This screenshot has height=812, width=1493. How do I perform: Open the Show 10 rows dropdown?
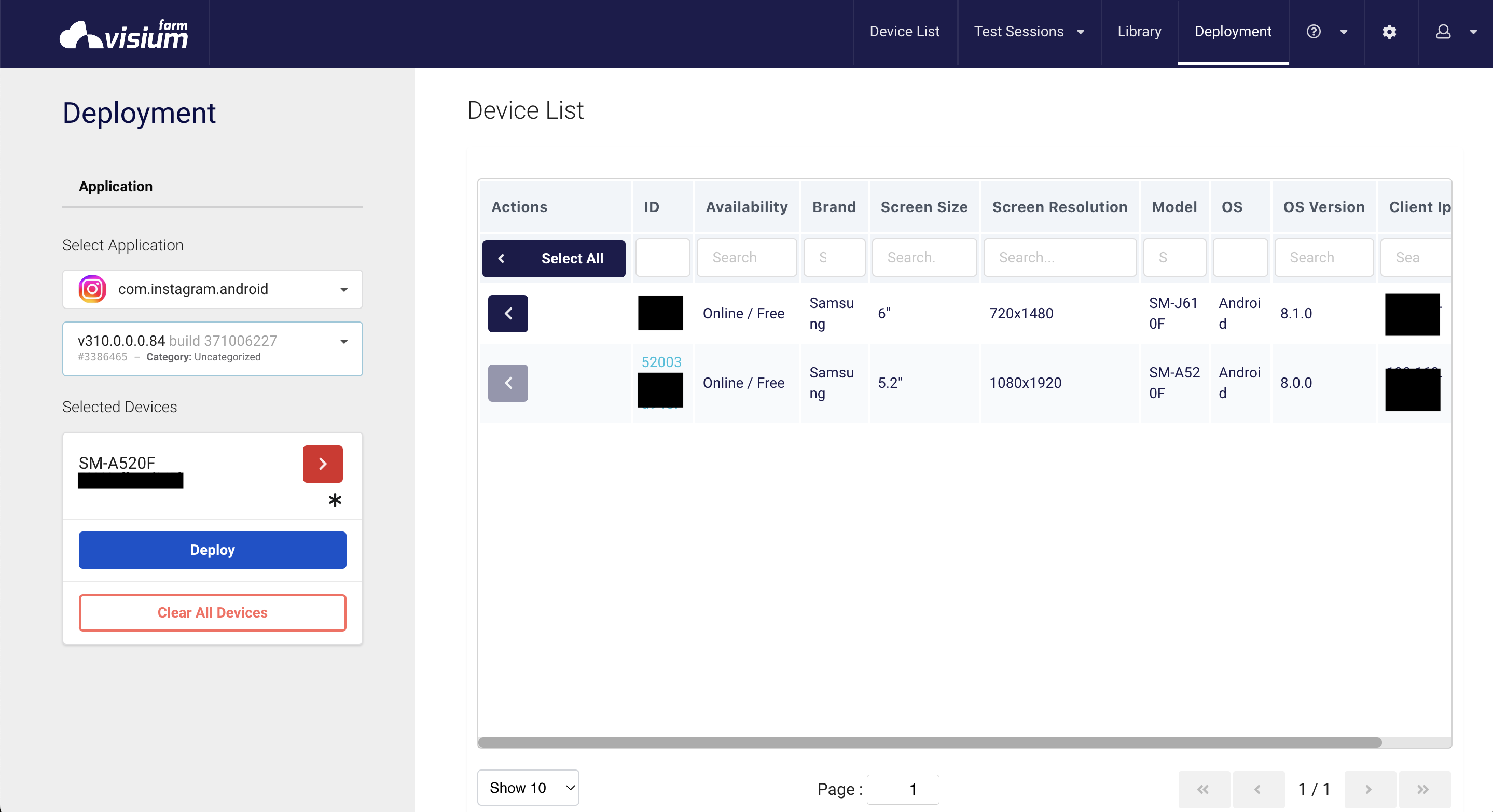click(x=528, y=788)
